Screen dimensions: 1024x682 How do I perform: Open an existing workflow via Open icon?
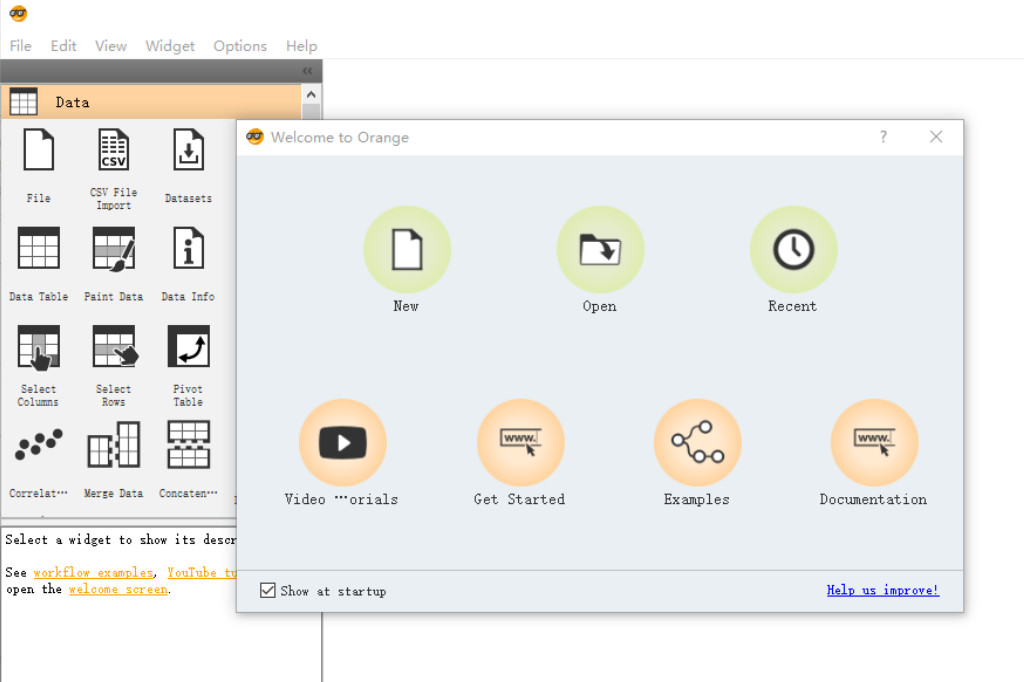coord(600,250)
